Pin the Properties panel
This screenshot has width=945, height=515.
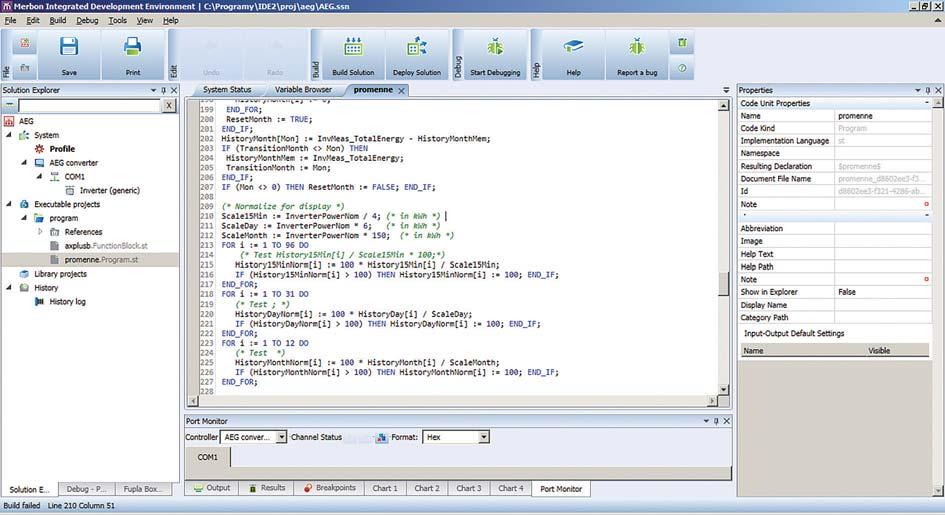[928, 90]
